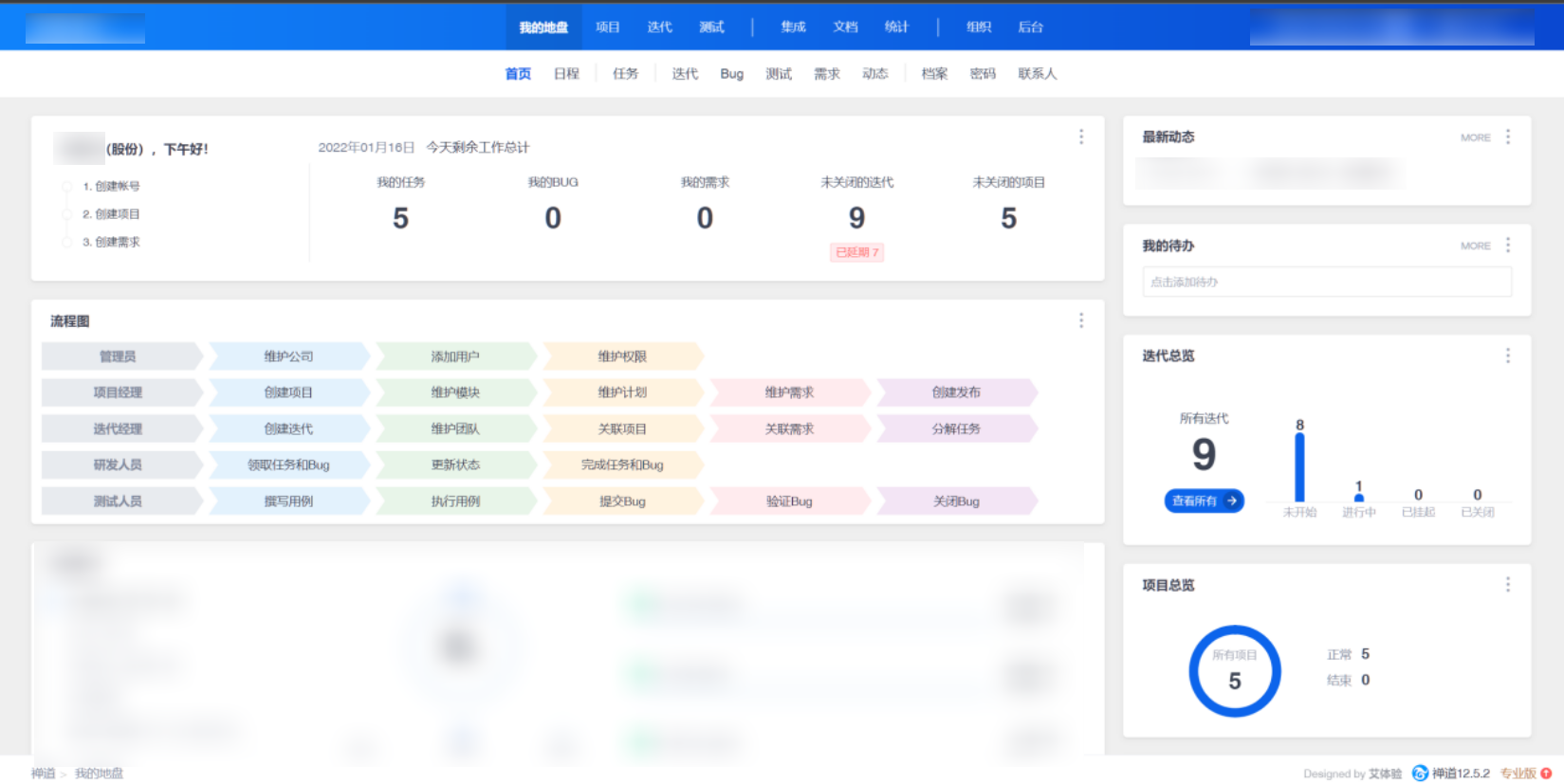Viewport: 1564px width, 784px height.
Task: Select the 1. 创建帐号 step circle
Action: pyautogui.click(x=66, y=187)
